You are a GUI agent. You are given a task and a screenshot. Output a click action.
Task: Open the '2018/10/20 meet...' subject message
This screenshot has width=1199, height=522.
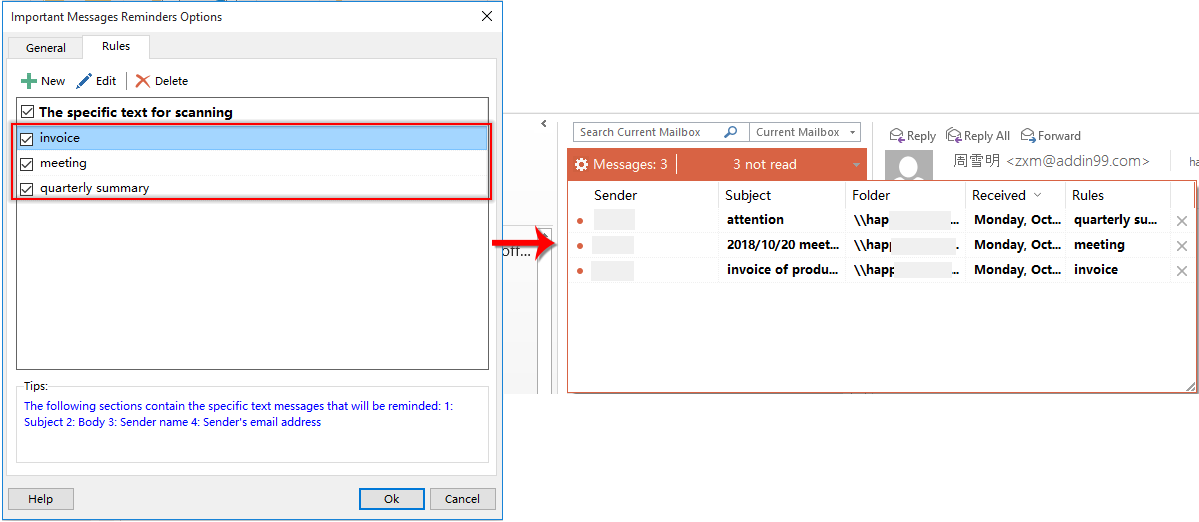[x=783, y=245]
